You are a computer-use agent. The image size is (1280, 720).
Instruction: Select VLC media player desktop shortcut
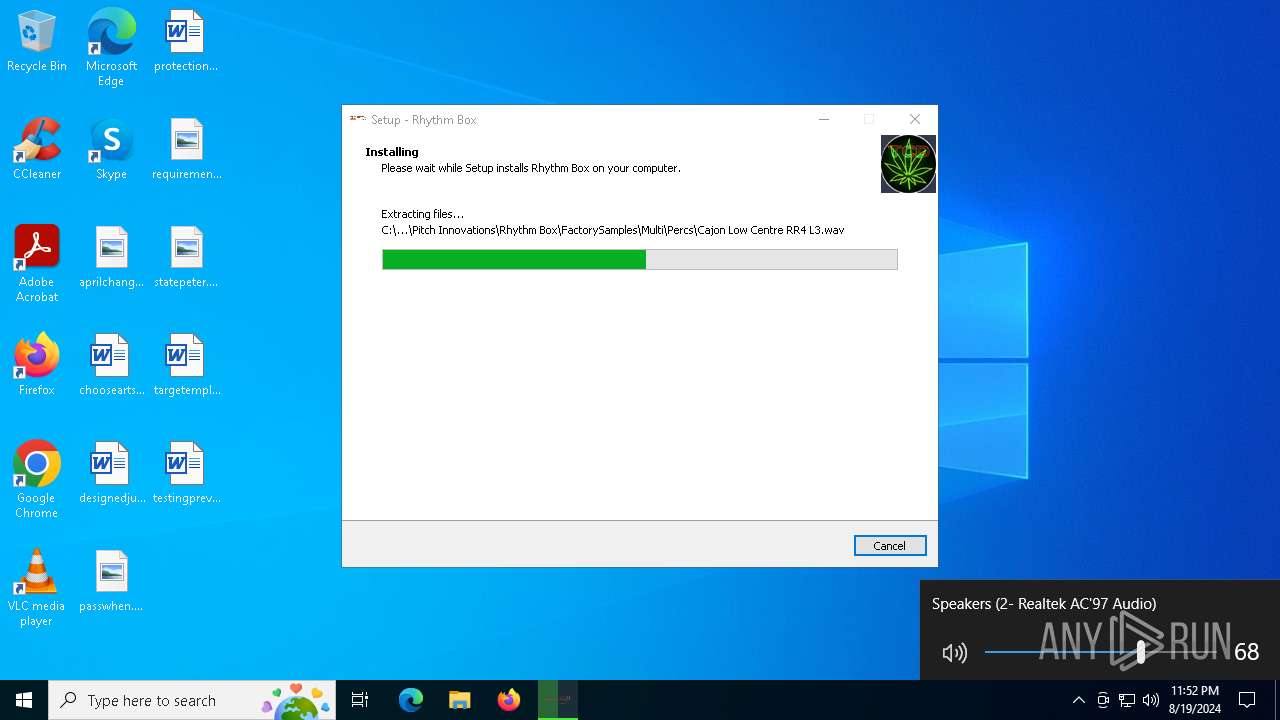click(x=37, y=588)
